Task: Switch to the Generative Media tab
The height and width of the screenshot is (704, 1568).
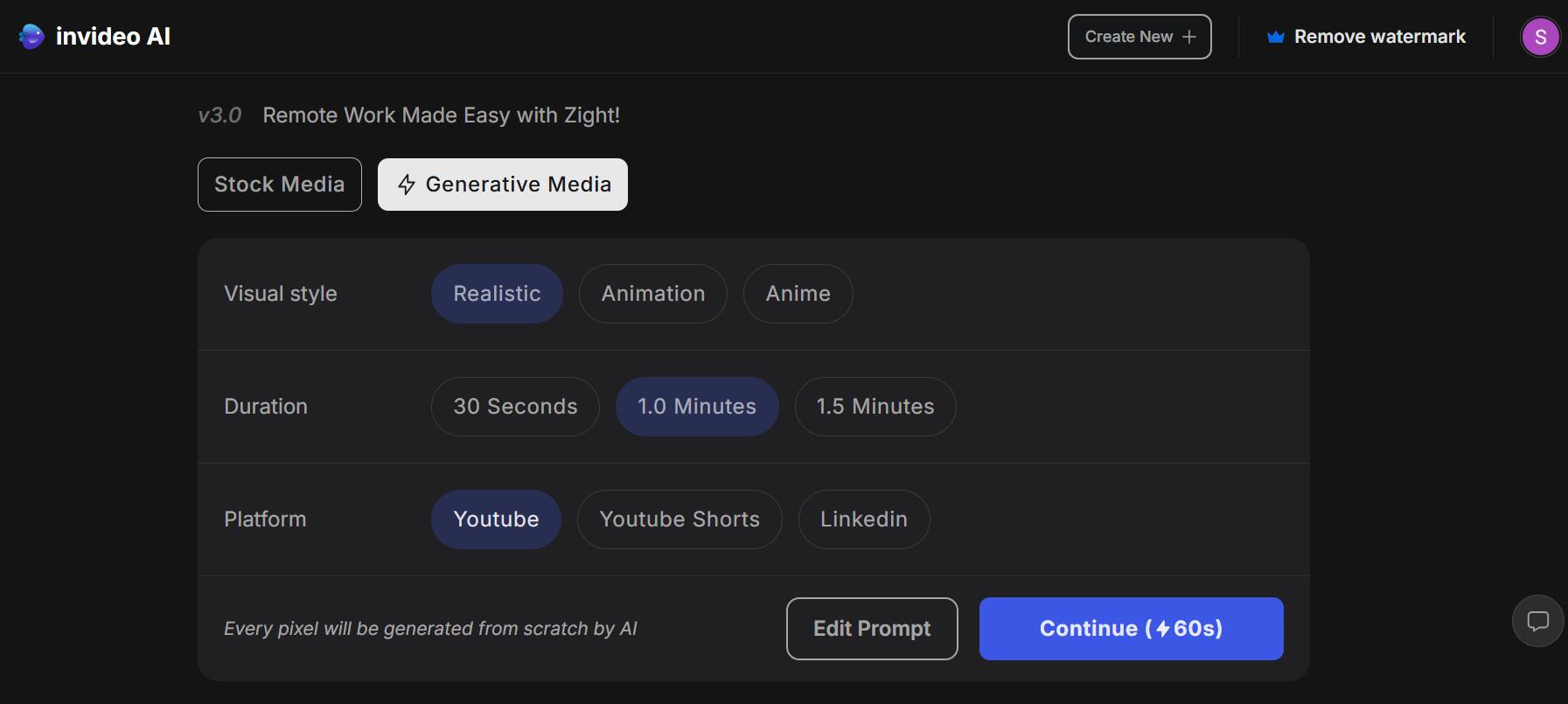Action: point(503,185)
